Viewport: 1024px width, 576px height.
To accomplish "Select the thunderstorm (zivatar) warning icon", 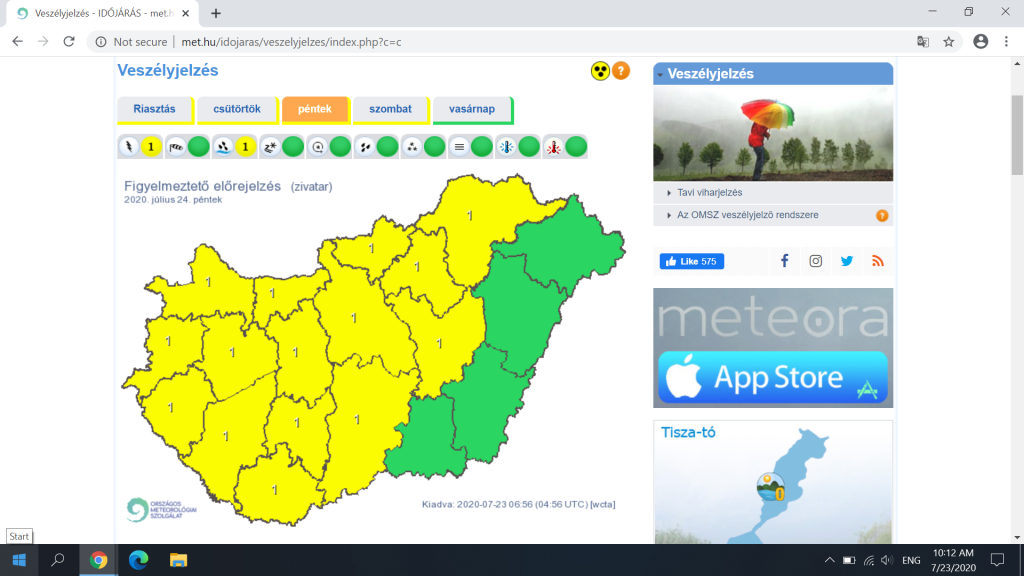I will [x=128, y=147].
